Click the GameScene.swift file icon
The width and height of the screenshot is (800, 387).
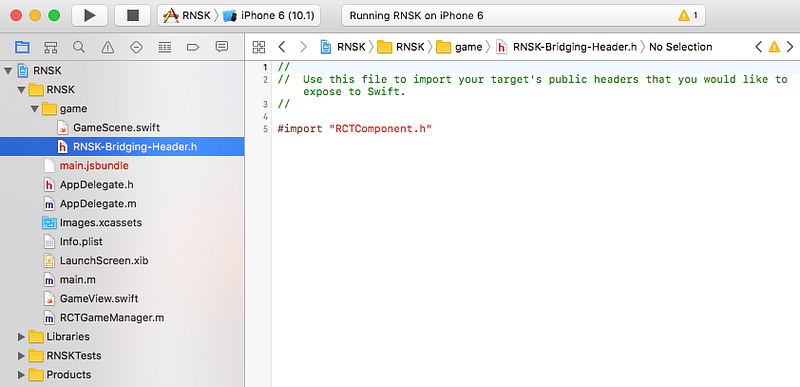63,128
